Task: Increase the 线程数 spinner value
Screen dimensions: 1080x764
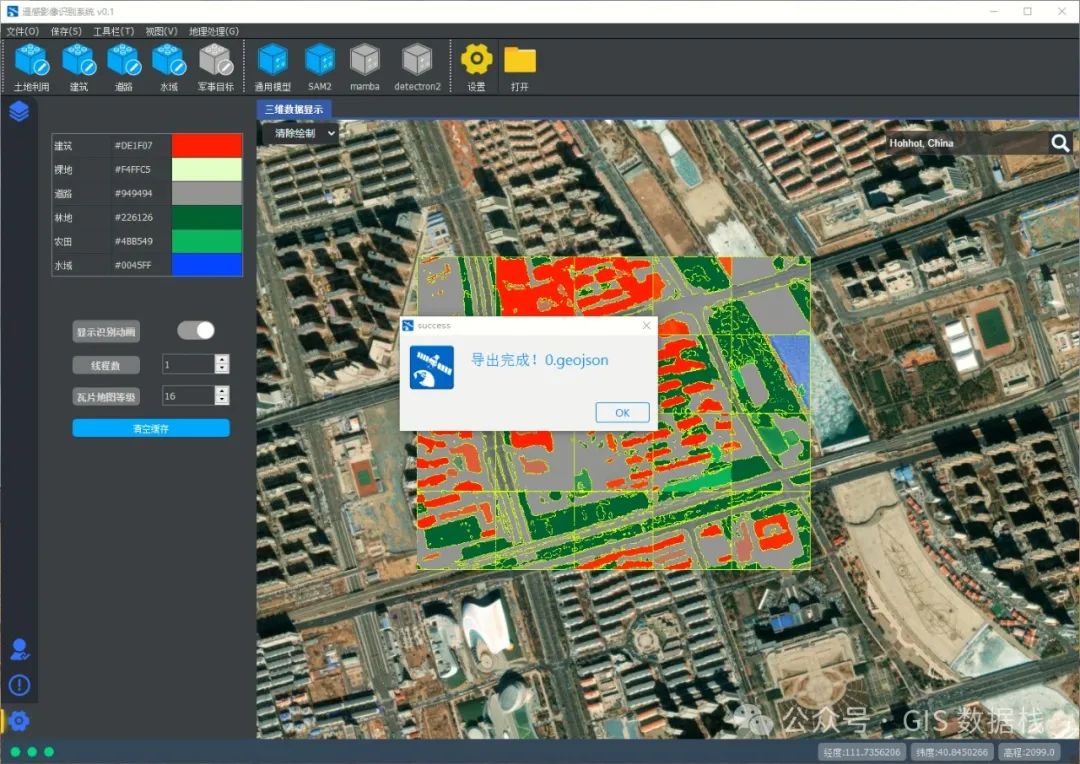Action: pyautogui.click(x=222, y=359)
